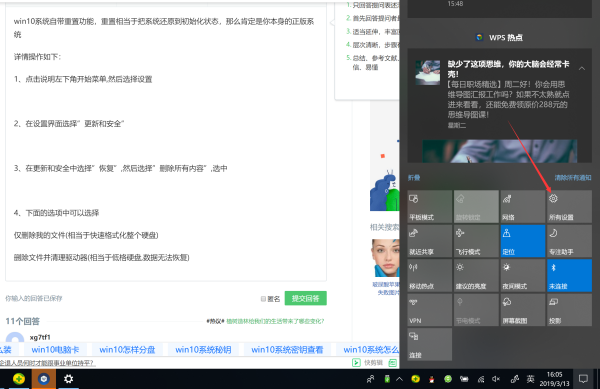Viewport: 600px width, 389px height.
Task: Toggle 移动热点 (Mobile hotspot) tile
Action: pyautogui.click(x=429, y=275)
